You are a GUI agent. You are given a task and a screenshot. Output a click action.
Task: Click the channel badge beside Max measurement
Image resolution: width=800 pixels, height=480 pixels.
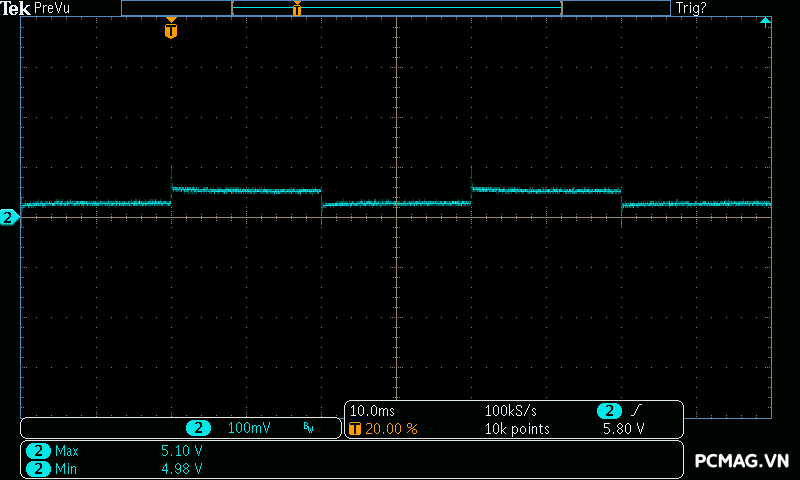(x=38, y=451)
